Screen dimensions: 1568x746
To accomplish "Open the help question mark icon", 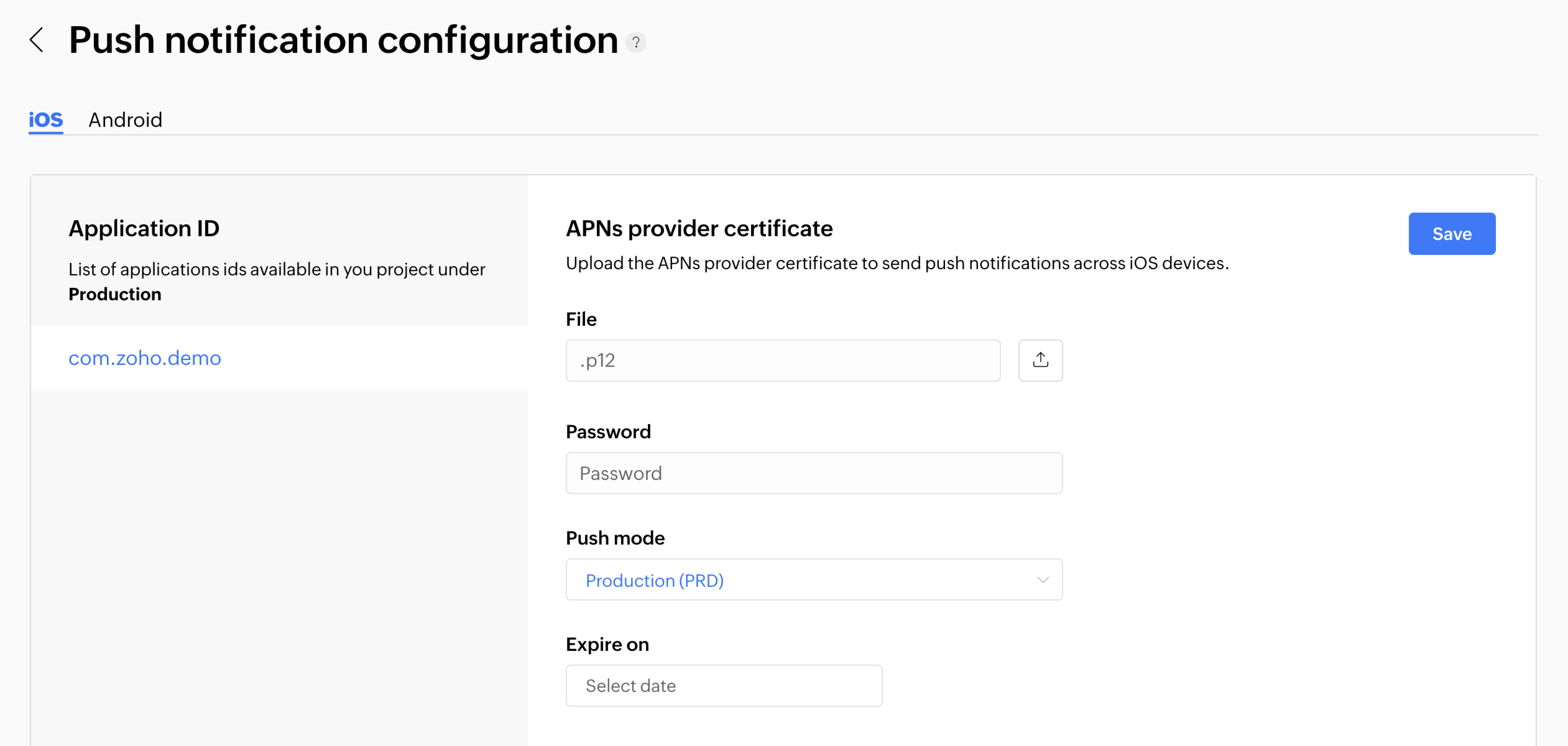I will 635,43.
